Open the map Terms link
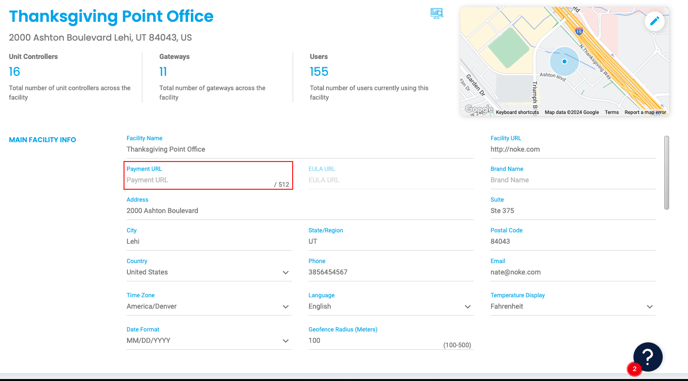 click(x=612, y=112)
